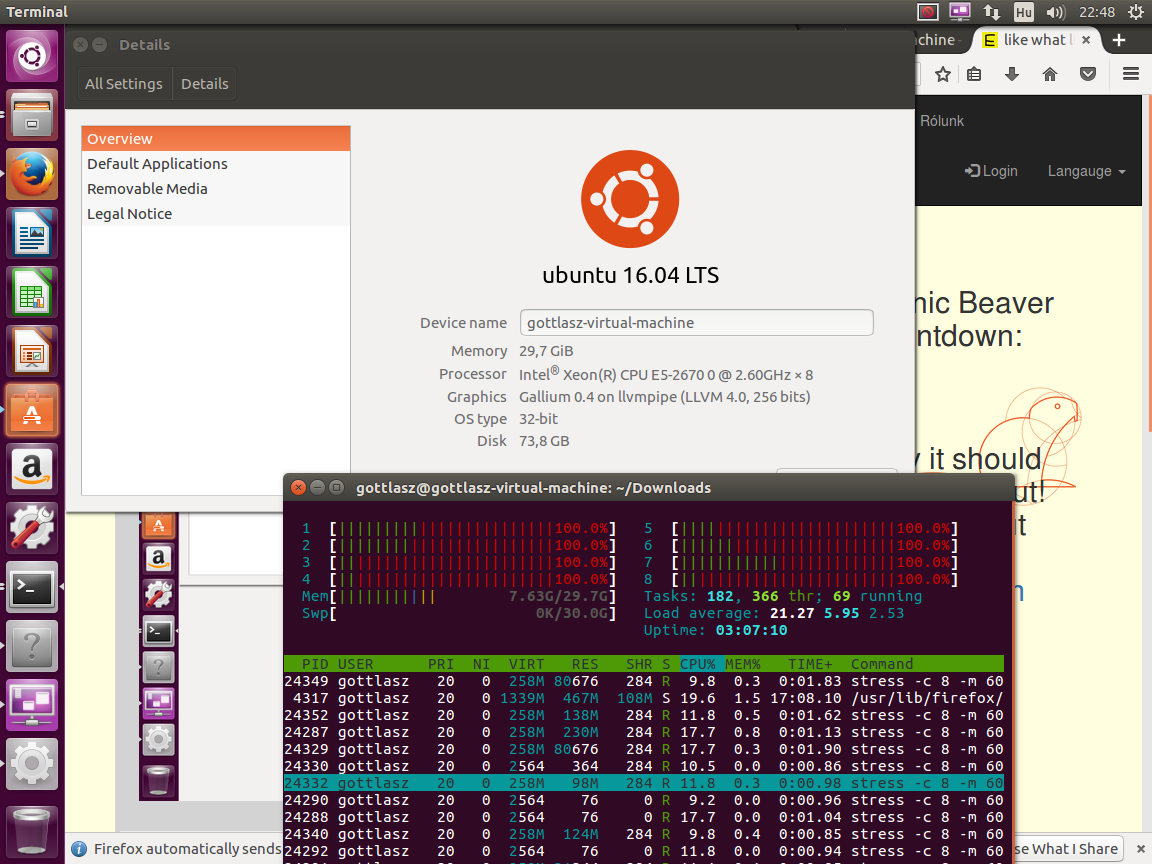This screenshot has height=864, width=1152.
Task: Select the highlighted stress process PID 24332
Action: [644, 783]
